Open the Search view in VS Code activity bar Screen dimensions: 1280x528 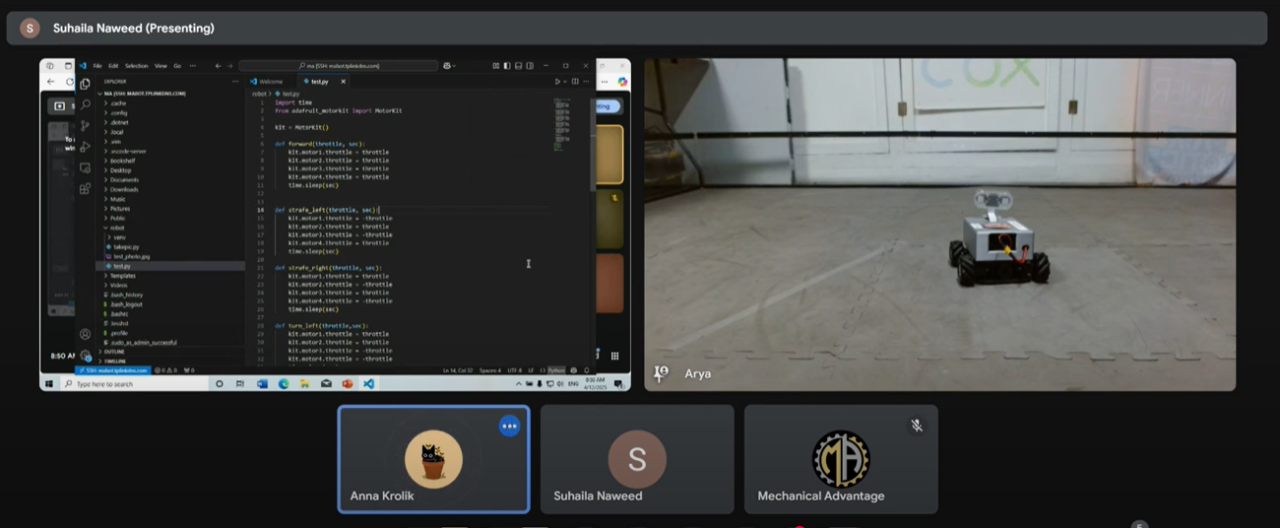85,104
